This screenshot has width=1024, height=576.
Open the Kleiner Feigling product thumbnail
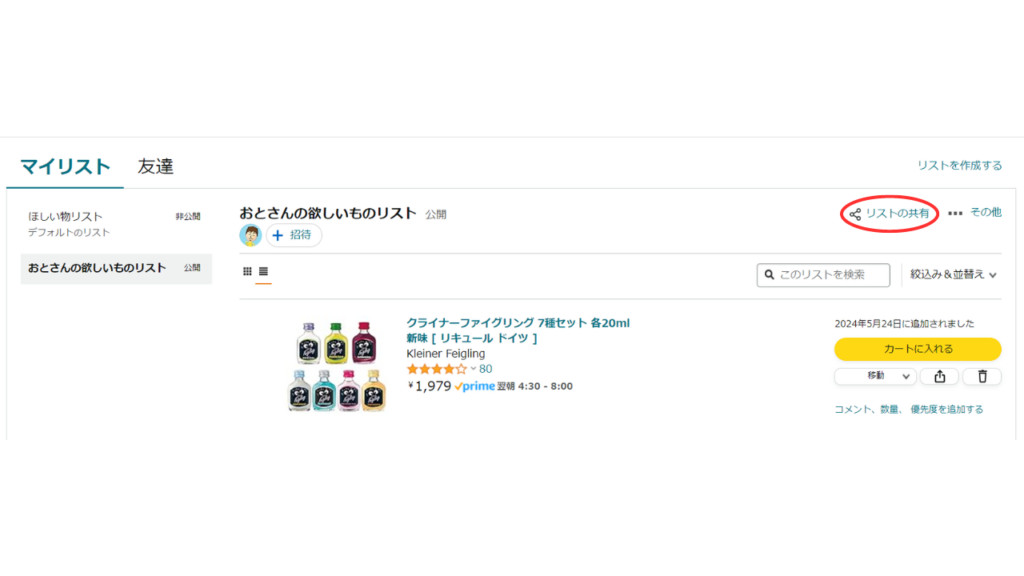click(x=336, y=366)
